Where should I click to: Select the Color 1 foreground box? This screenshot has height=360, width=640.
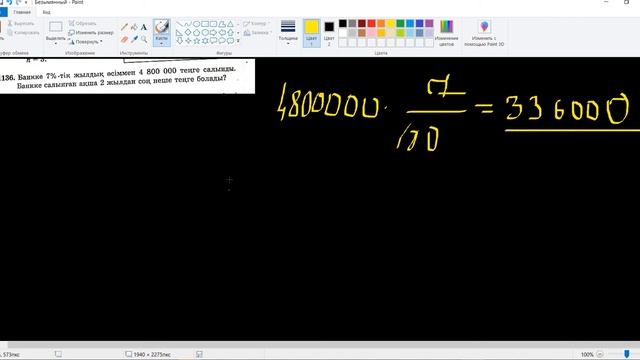click(311, 33)
